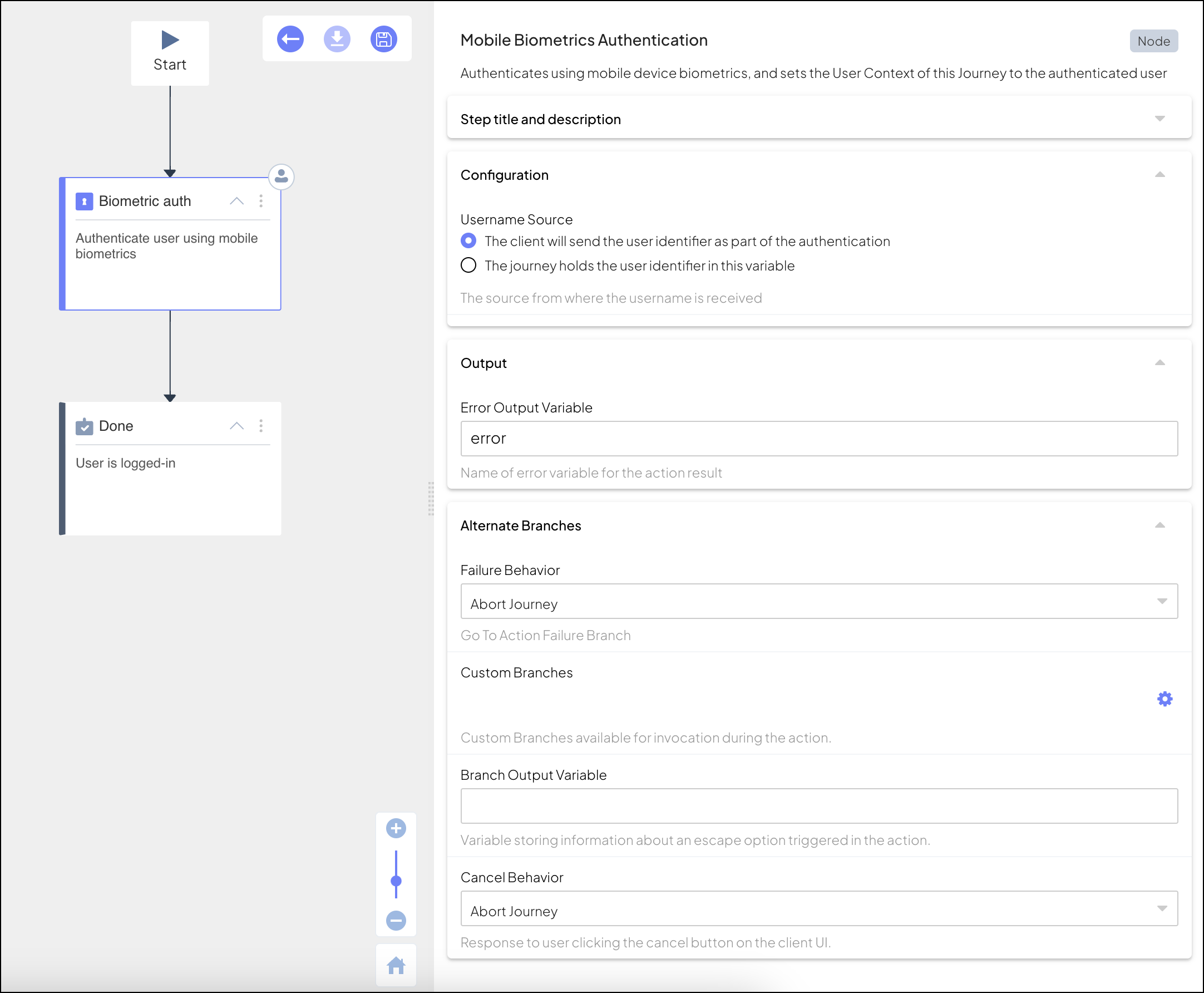Viewport: 1204px width, 993px height.
Task: Select 'journey holds the user identifier' option
Action: coord(468,266)
